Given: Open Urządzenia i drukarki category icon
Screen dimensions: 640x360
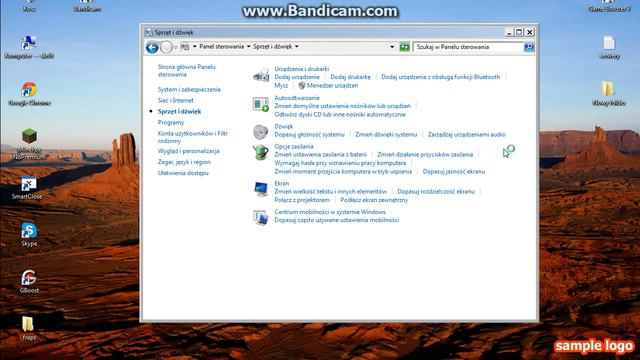Looking at the screenshot, I should tap(261, 75).
